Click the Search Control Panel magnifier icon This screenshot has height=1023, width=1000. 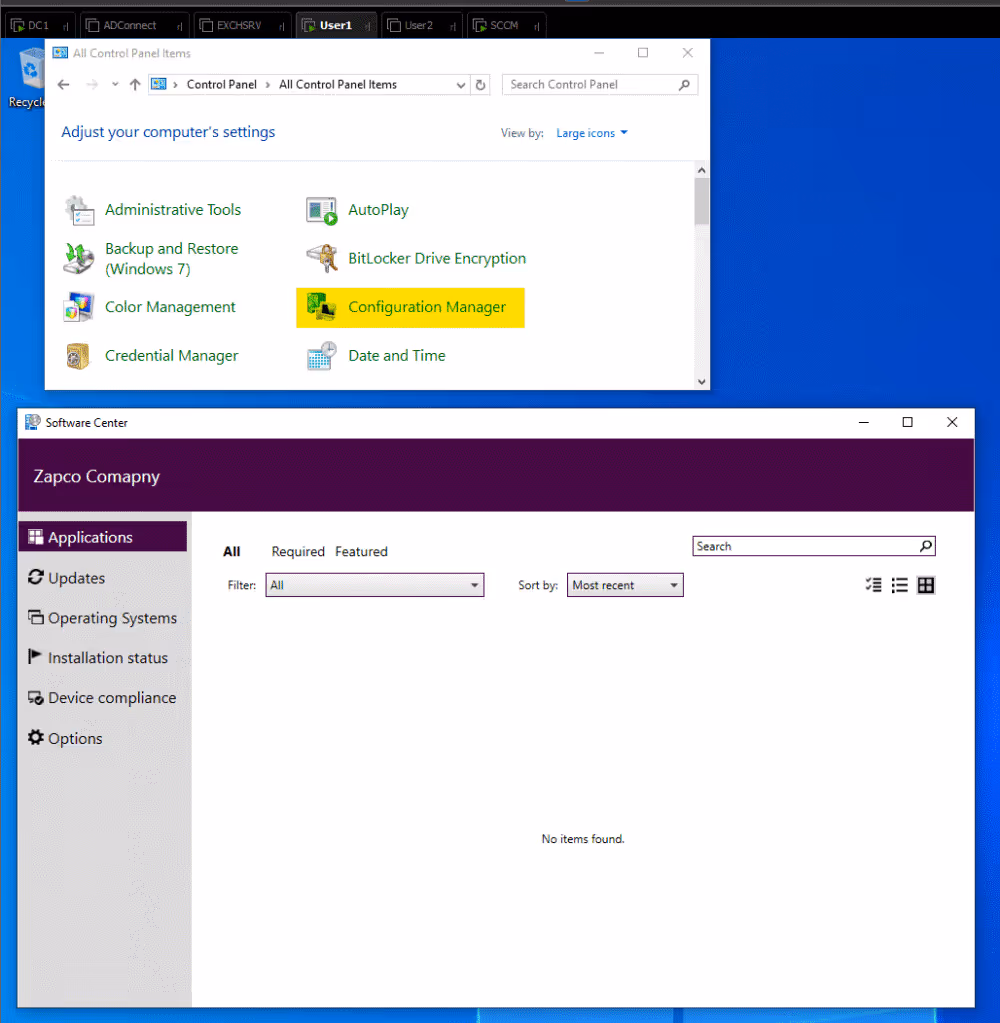[684, 85]
